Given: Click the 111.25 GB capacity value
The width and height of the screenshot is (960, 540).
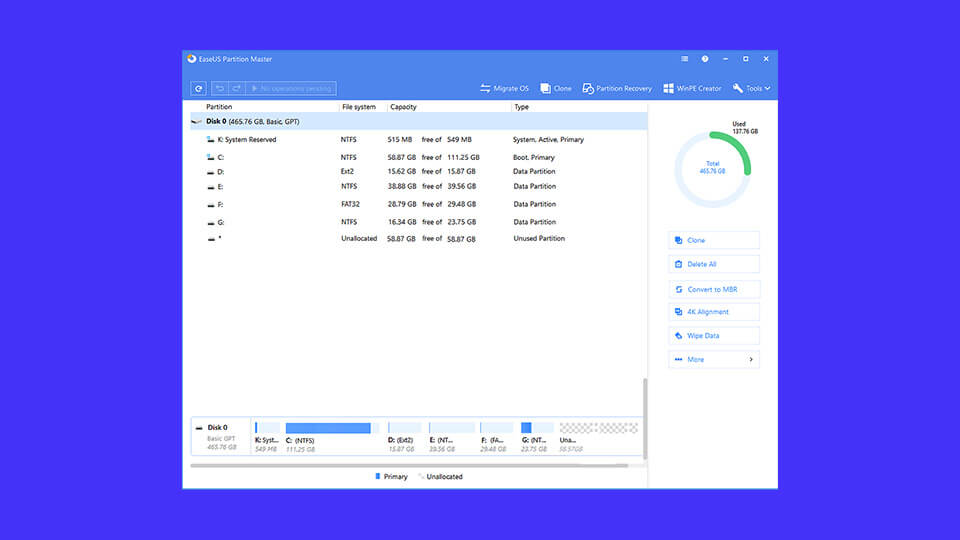Looking at the screenshot, I should [x=463, y=157].
